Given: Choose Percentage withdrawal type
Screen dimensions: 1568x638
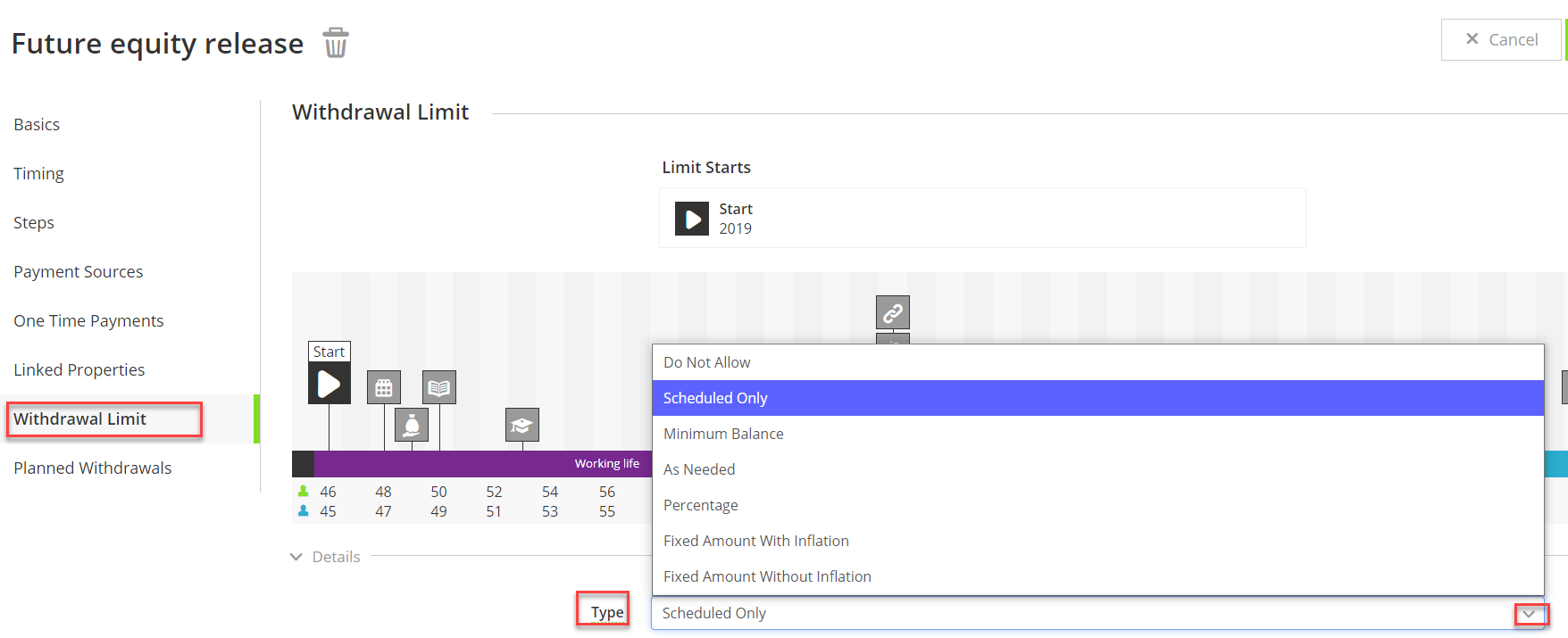Looking at the screenshot, I should coord(1097,505).
